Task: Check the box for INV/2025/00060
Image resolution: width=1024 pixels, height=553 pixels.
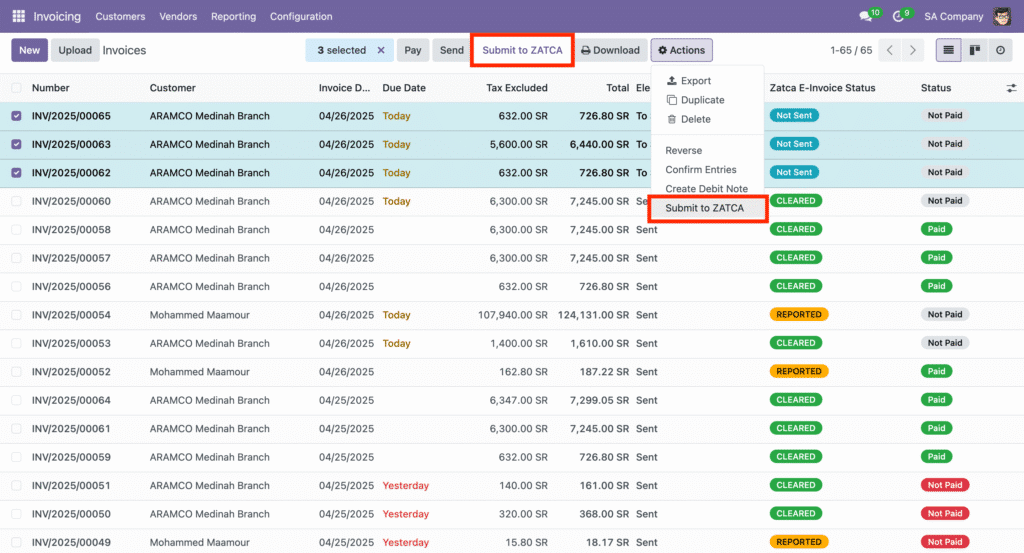Action: point(16,201)
